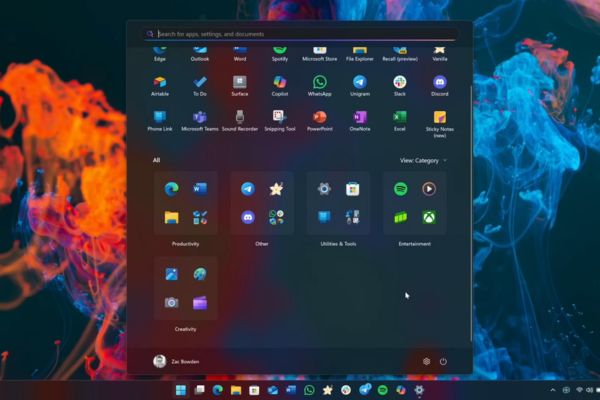The image size is (600, 400).
Task: Open Media Player in Entertainment category
Action: [x=429, y=189]
